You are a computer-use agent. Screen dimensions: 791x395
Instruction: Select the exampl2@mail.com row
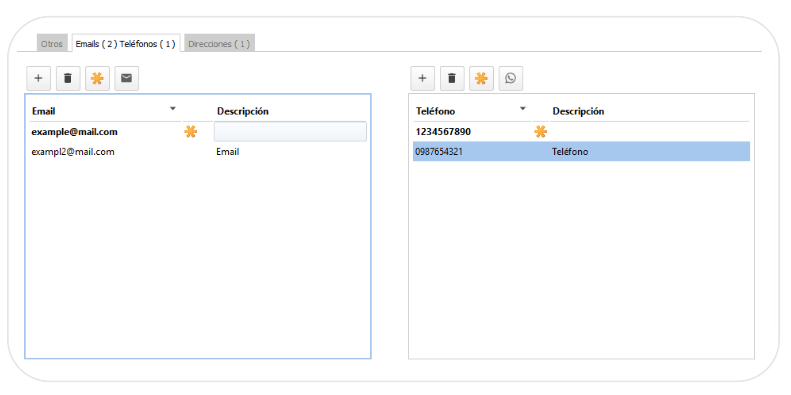[198, 151]
